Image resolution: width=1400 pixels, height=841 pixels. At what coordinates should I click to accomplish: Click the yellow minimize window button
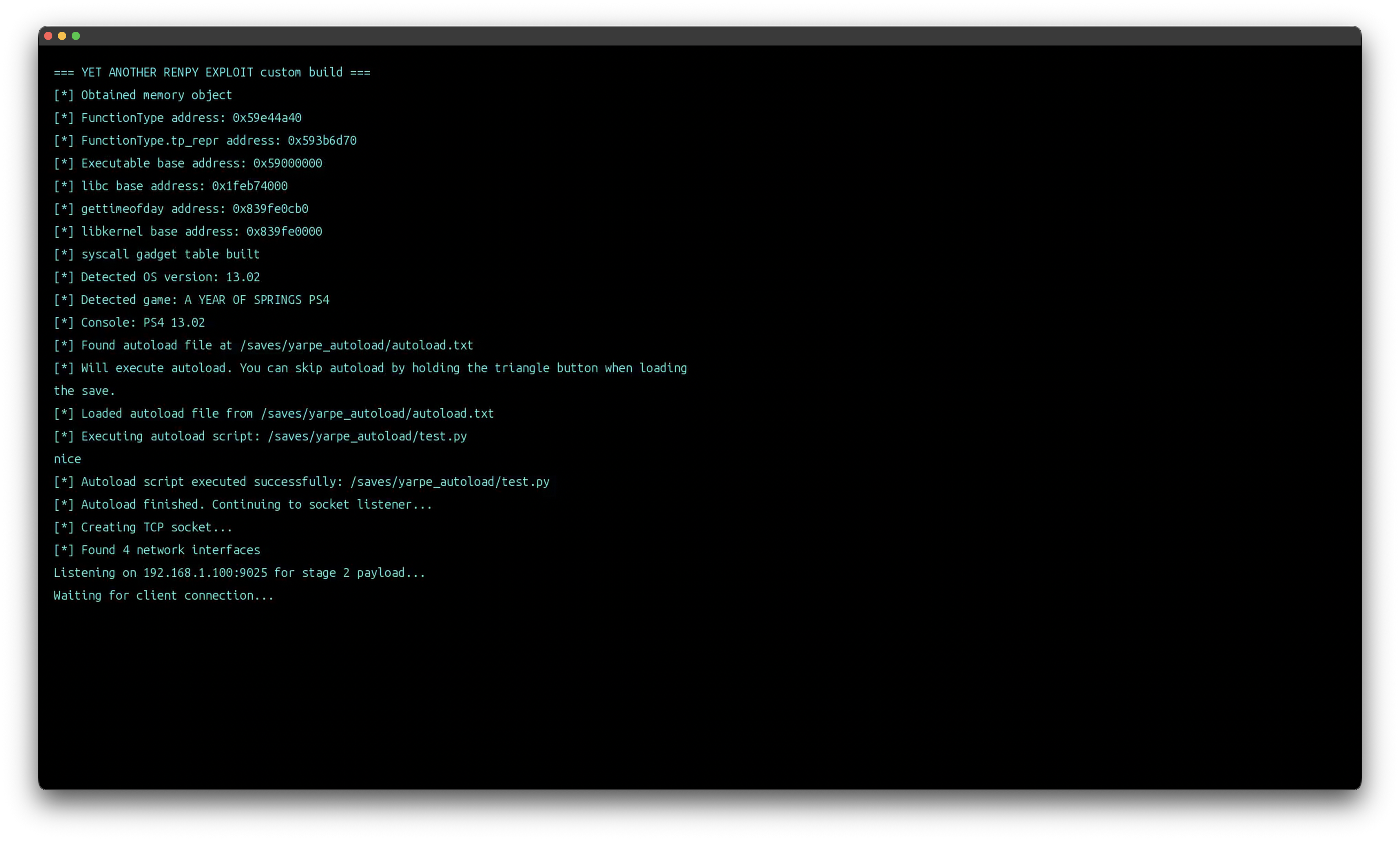62,36
